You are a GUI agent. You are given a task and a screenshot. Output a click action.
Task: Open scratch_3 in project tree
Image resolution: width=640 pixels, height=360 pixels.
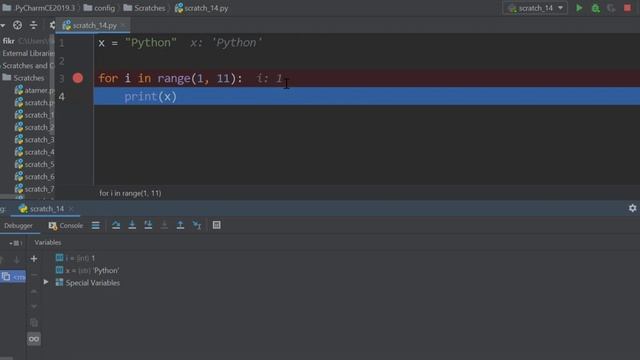click(x=34, y=140)
